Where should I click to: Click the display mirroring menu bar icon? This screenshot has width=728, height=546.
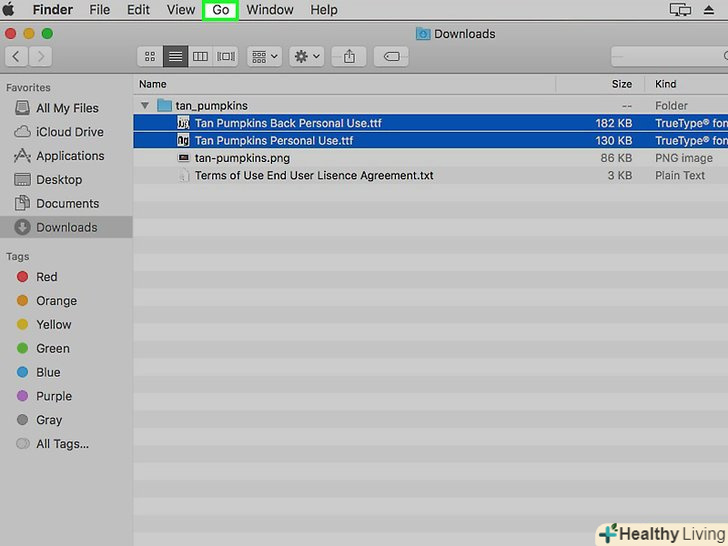680,10
